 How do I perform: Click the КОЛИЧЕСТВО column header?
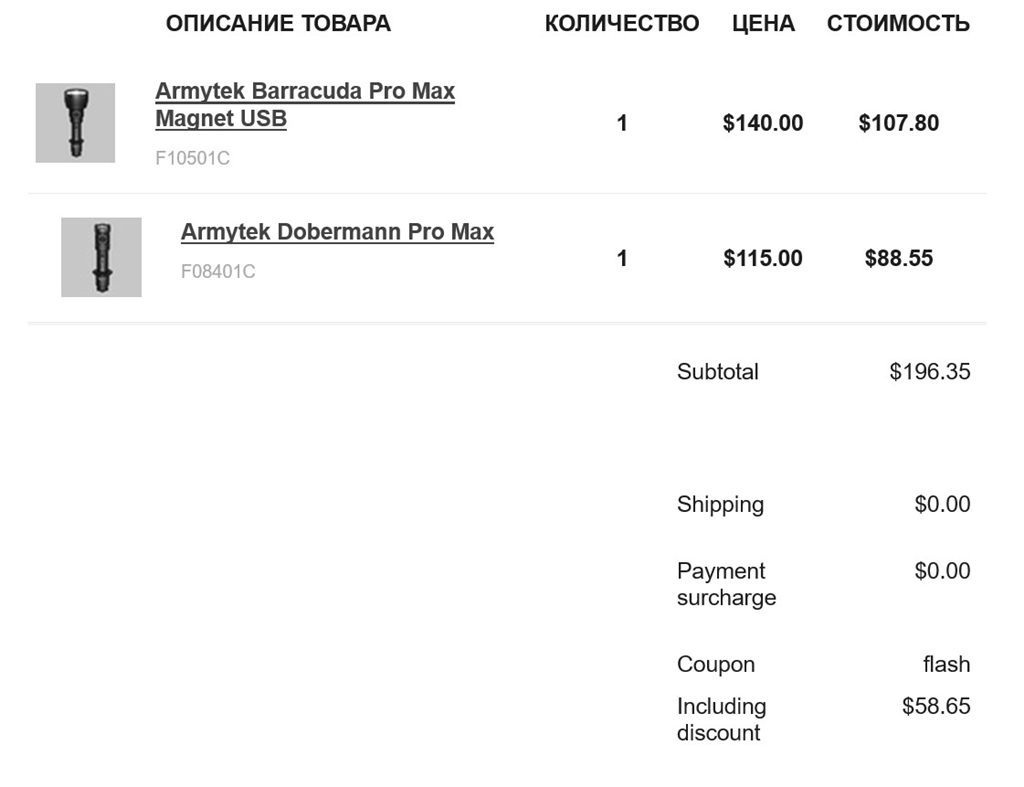(x=621, y=24)
